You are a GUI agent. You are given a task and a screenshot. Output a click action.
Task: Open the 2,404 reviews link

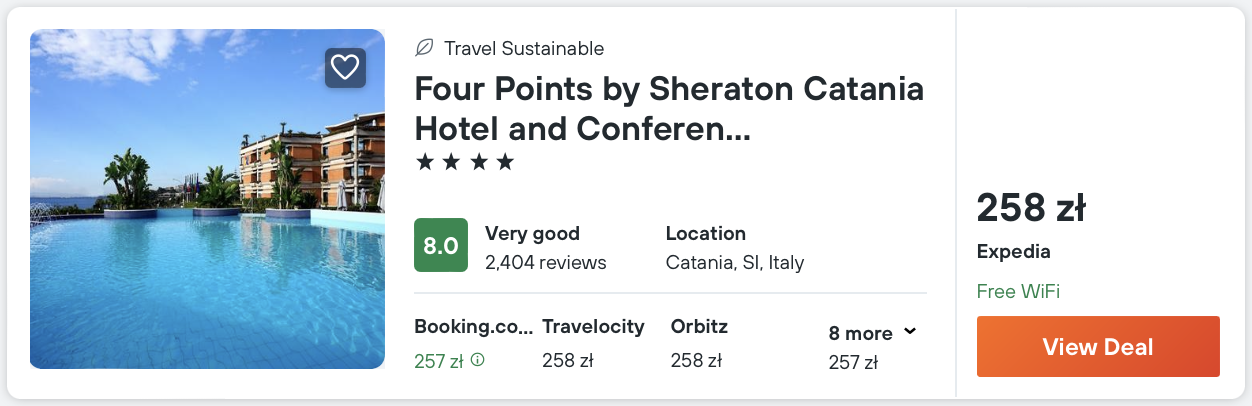click(545, 263)
